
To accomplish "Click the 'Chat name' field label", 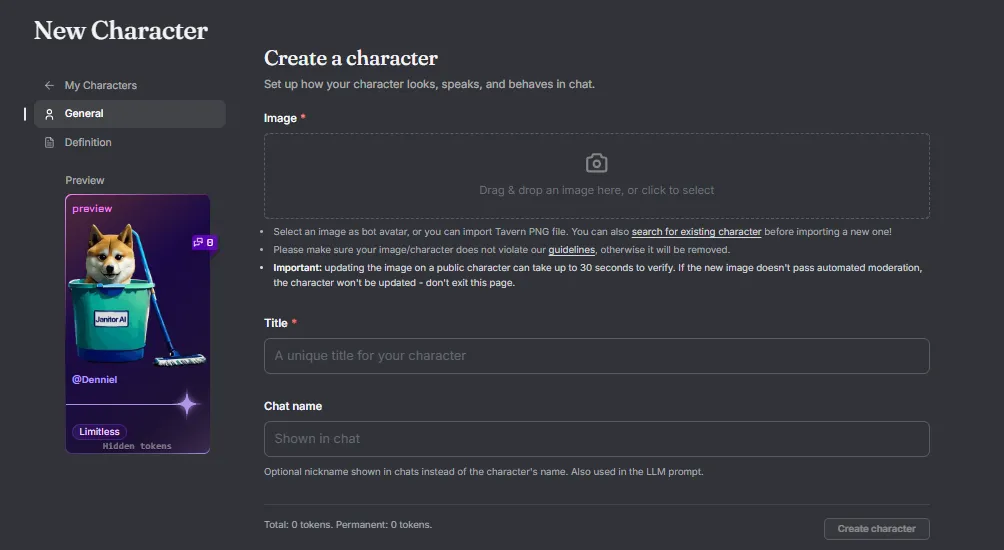I will click(293, 407).
